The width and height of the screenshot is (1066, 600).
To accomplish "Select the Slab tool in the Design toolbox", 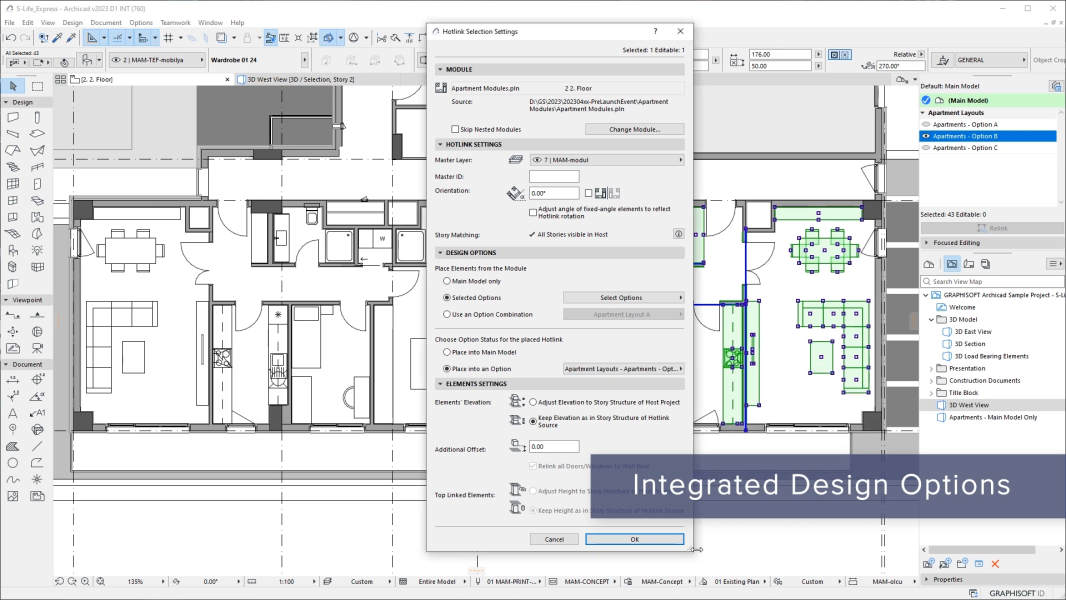I will click(x=37, y=133).
